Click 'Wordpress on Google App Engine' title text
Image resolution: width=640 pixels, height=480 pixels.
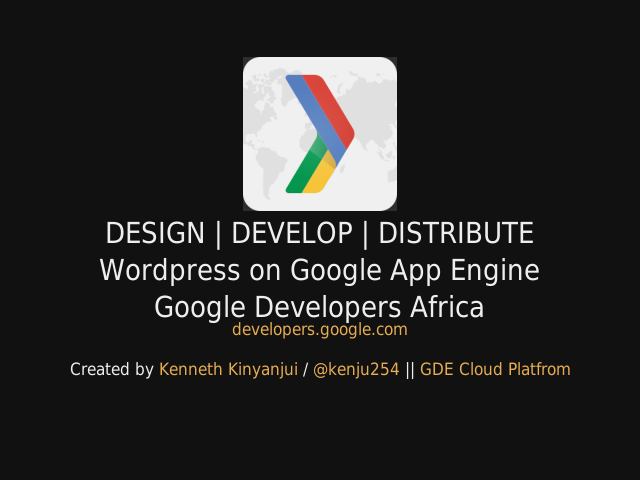(x=320, y=270)
